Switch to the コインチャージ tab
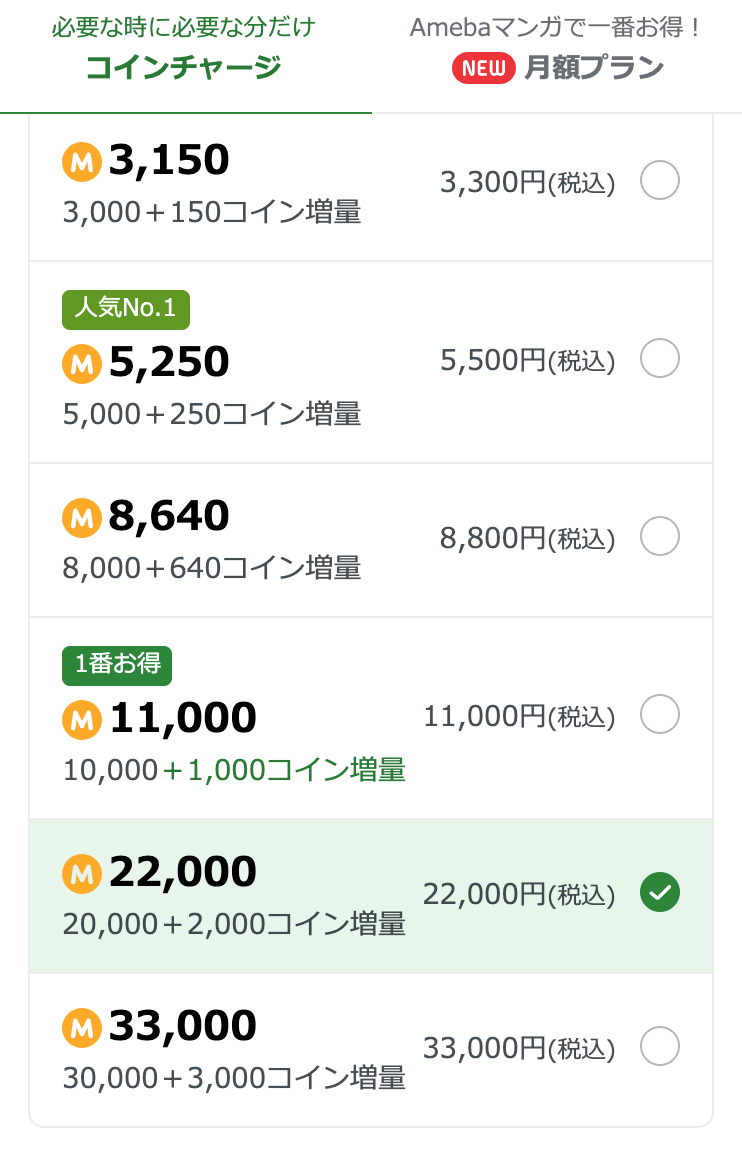742x1154 pixels. (184, 55)
